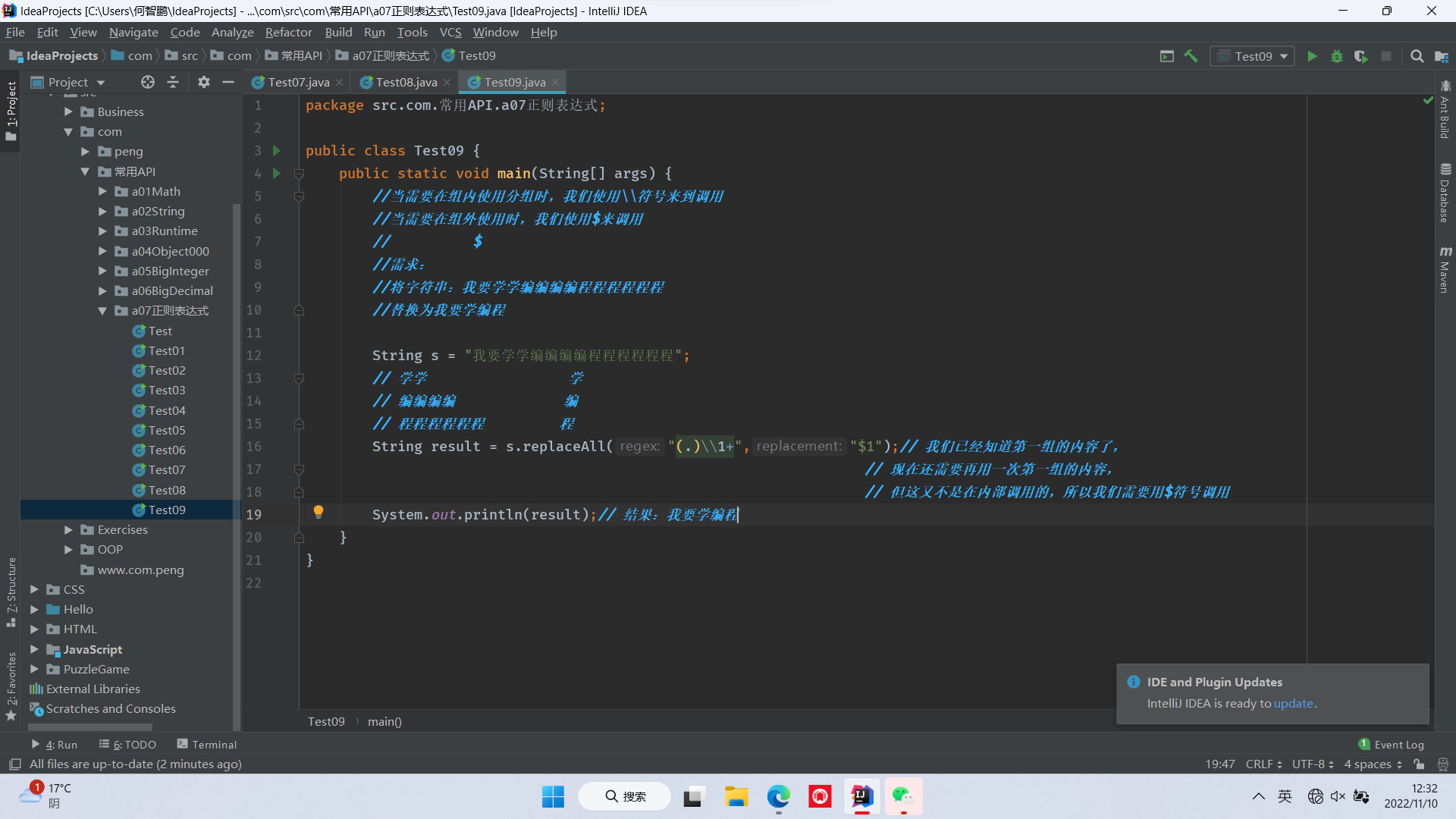Toggle the Maven tool window stripe
Viewport: 1456px width, 819px height.
click(x=1445, y=269)
